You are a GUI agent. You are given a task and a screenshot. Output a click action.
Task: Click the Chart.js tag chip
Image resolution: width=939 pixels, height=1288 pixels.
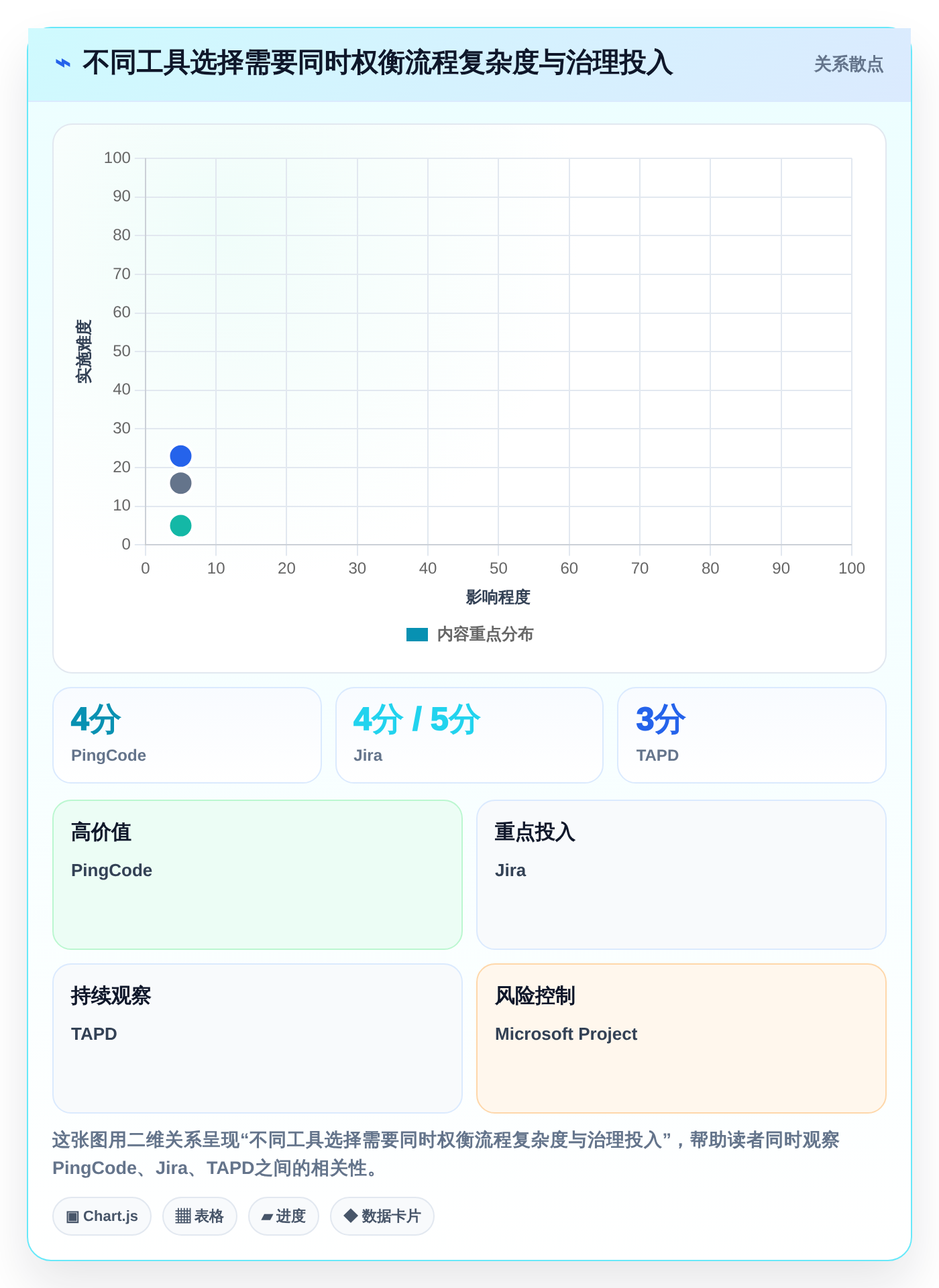pos(102,1216)
